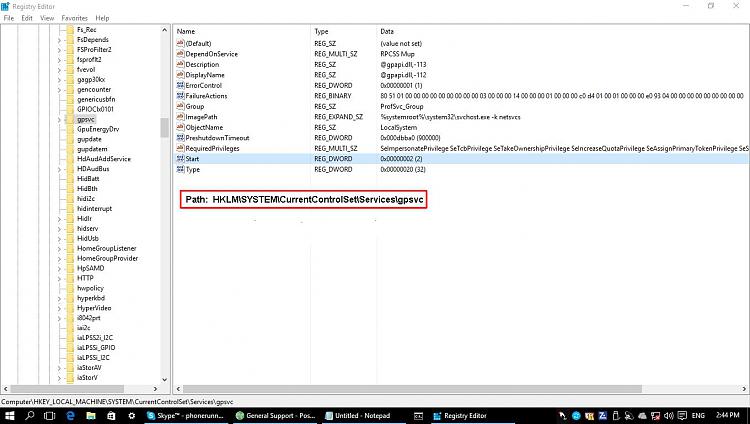Select the ImagePath value icon

click(x=180, y=117)
